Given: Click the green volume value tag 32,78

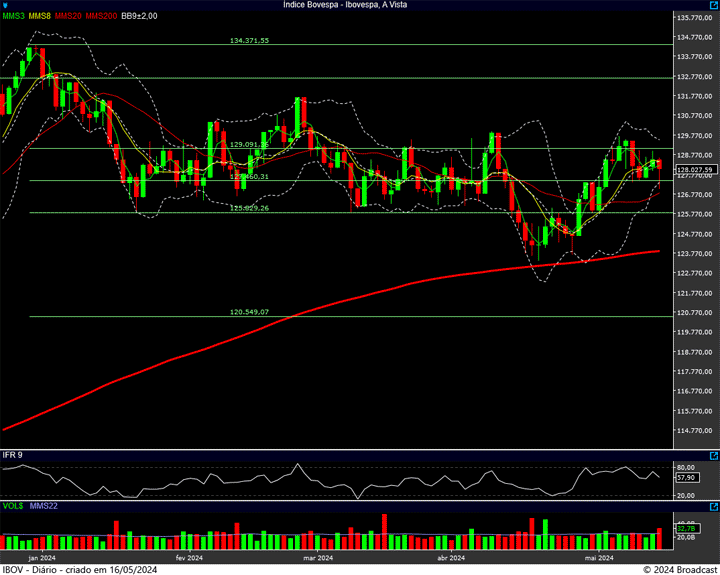Looking at the screenshot, I should tap(685, 527).
